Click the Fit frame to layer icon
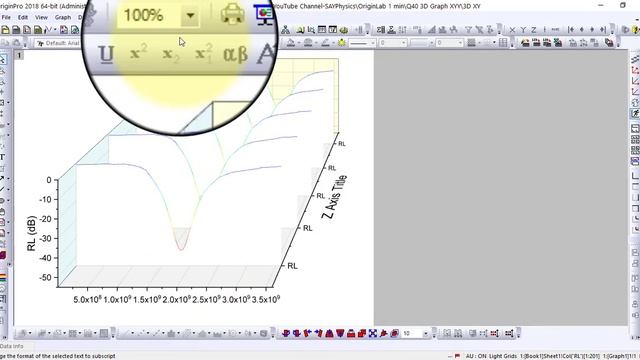This screenshot has width=640, height=360. tap(373, 333)
